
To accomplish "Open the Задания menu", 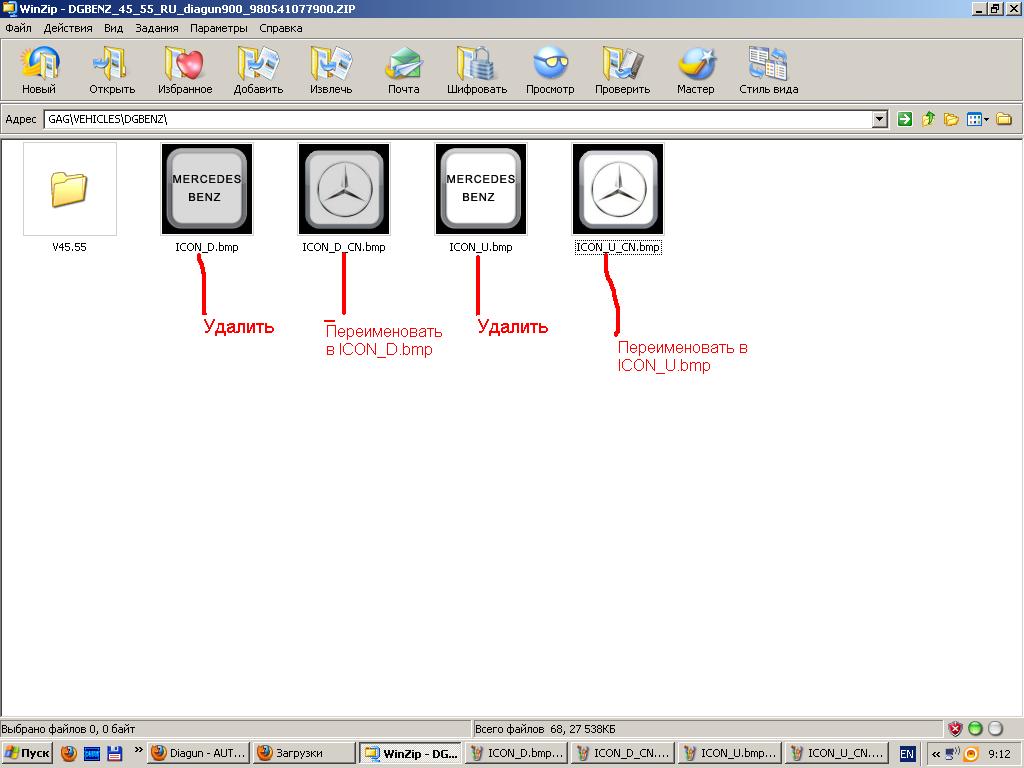I will [157, 28].
